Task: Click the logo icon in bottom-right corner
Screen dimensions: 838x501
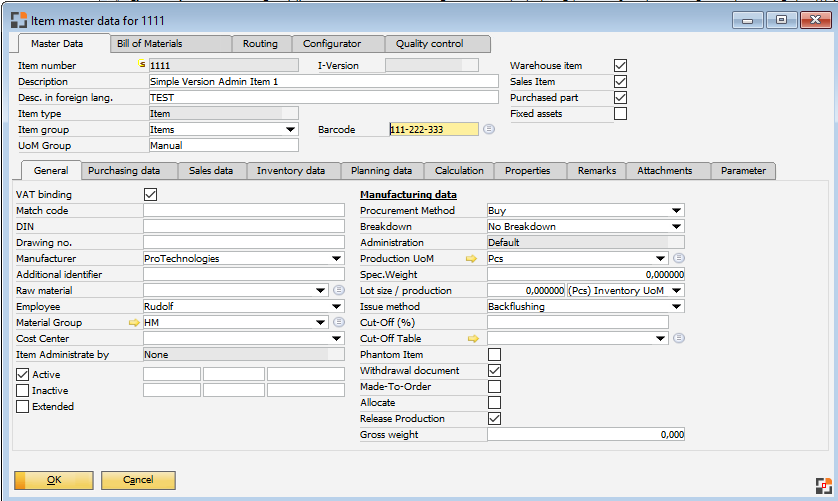Action: point(822,483)
